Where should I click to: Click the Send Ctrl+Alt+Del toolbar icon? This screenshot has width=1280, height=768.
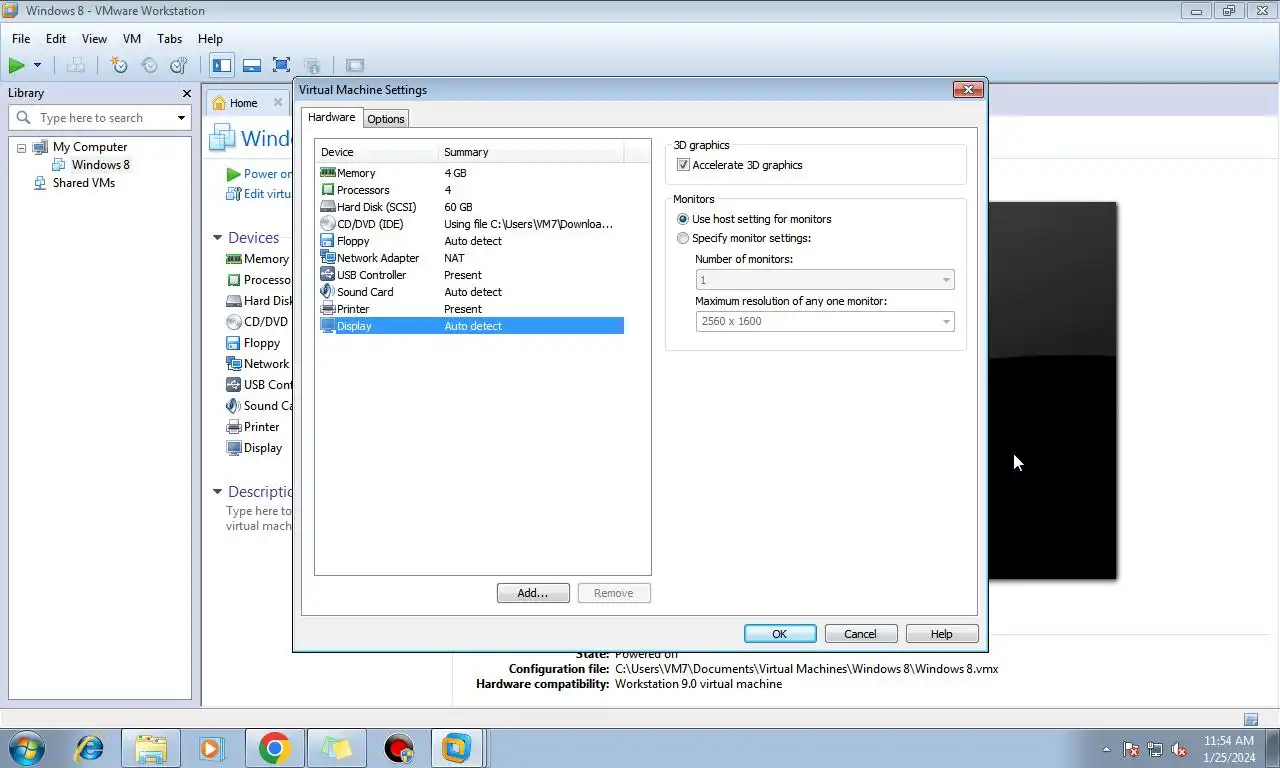75,65
